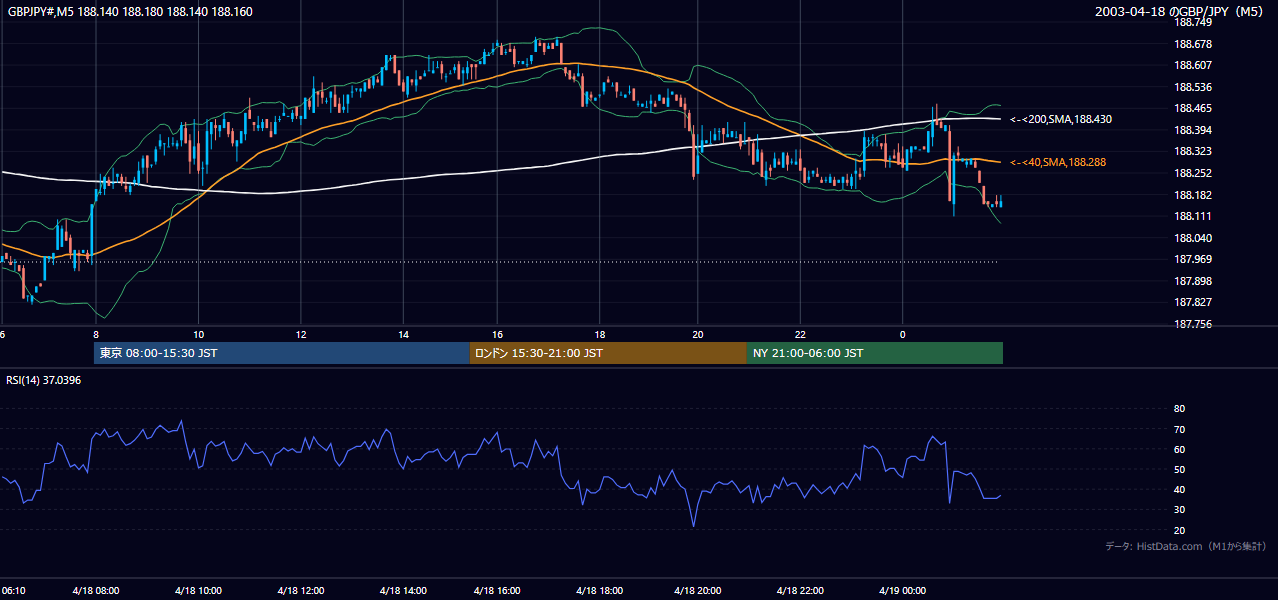Click the 4/18 20:00 date label
The width and height of the screenshot is (1278, 600).
pyautogui.click(x=699, y=590)
